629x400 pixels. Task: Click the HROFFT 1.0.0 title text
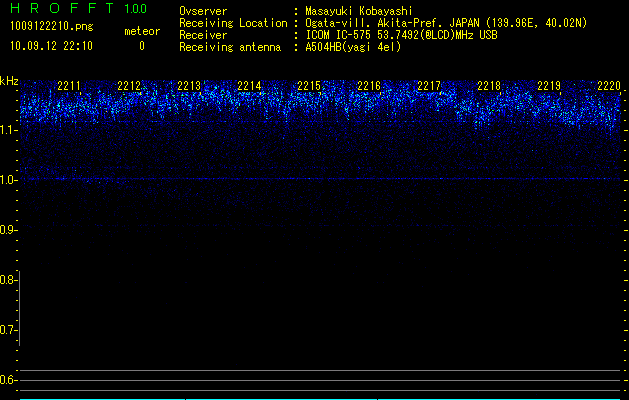pyautogui.click(x=79, y=8)
